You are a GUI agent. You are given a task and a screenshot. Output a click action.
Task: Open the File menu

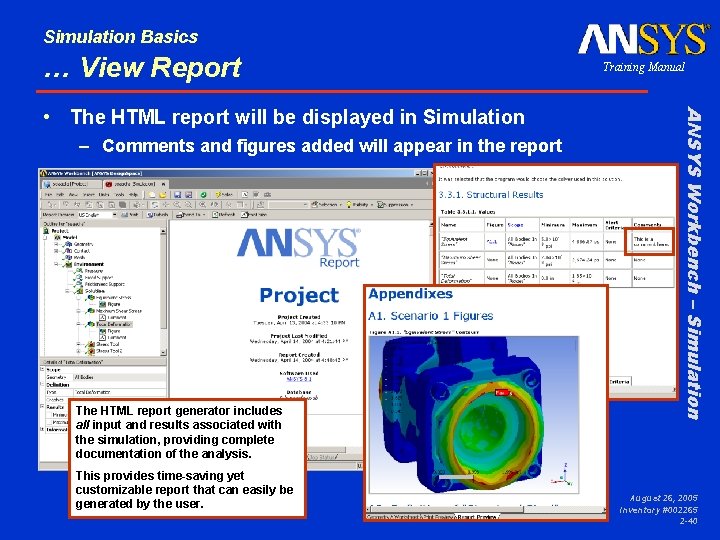pos(47,195)
